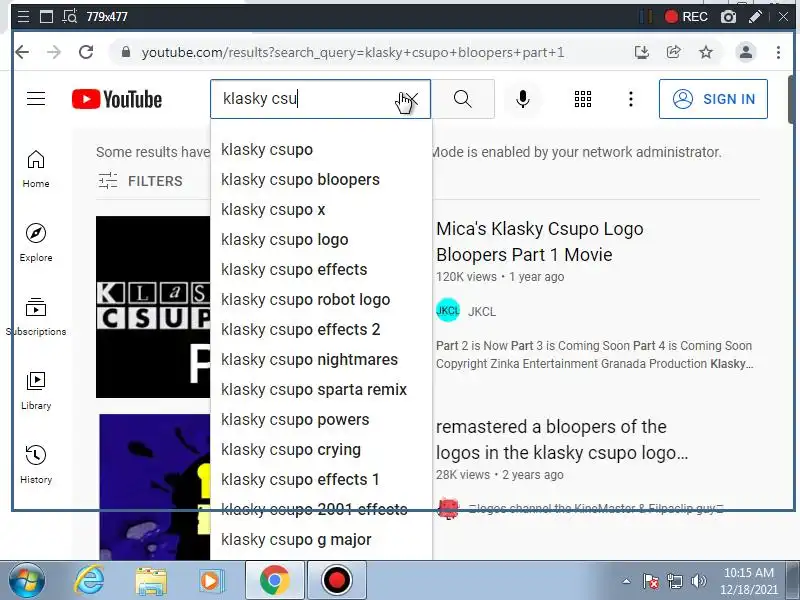800x600 pixels.
Task: Open the Klasky Csupo logo video thumbnail
Action: 153,307
